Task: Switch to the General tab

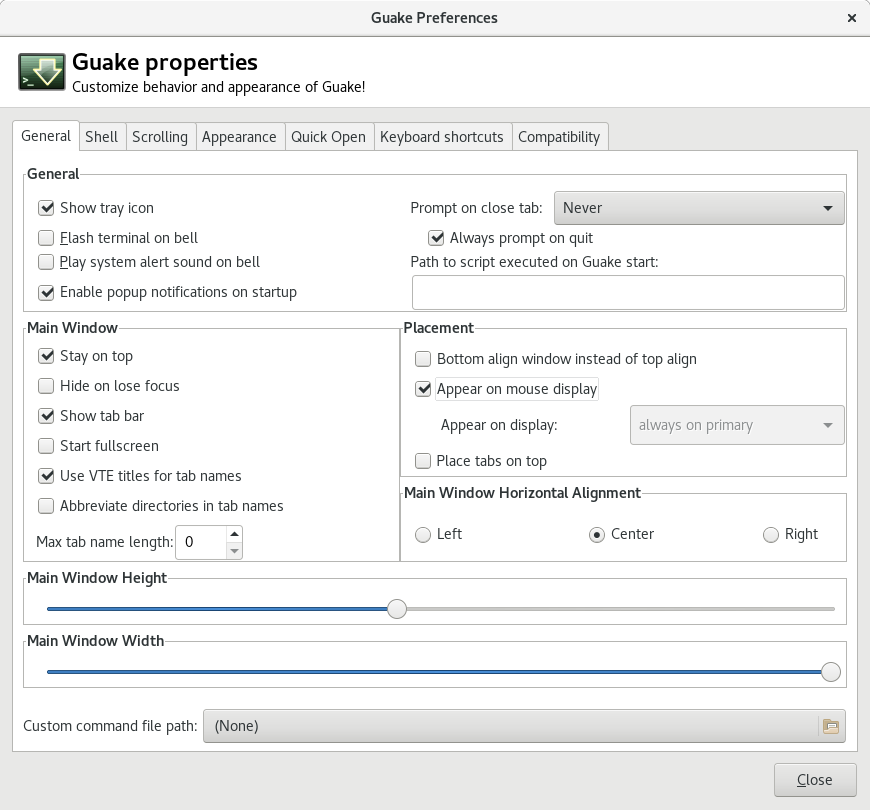Action: pos(46,136)
